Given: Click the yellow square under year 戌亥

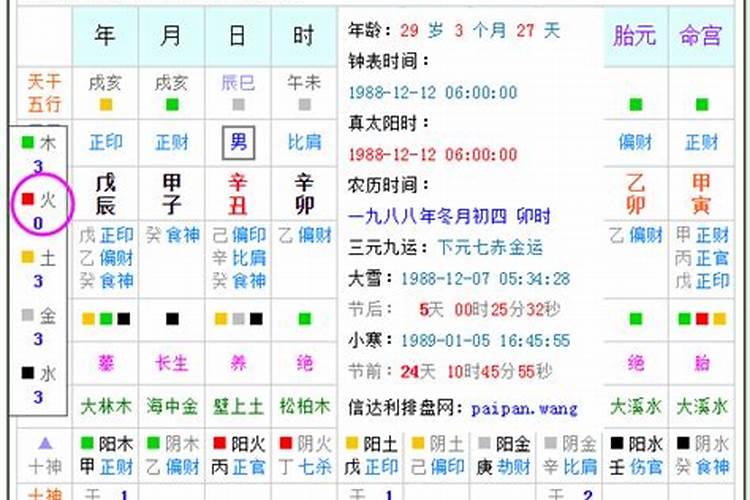Looking at the screenshot, I should pos(106,104).
